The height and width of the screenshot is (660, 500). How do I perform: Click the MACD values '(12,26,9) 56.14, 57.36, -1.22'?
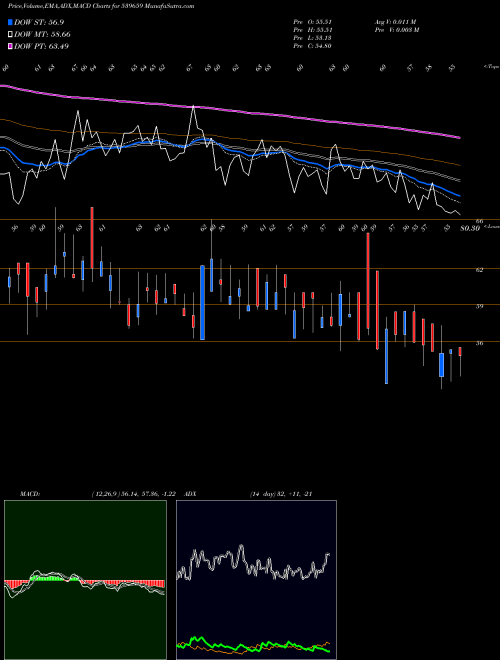(x=133, y=493)
